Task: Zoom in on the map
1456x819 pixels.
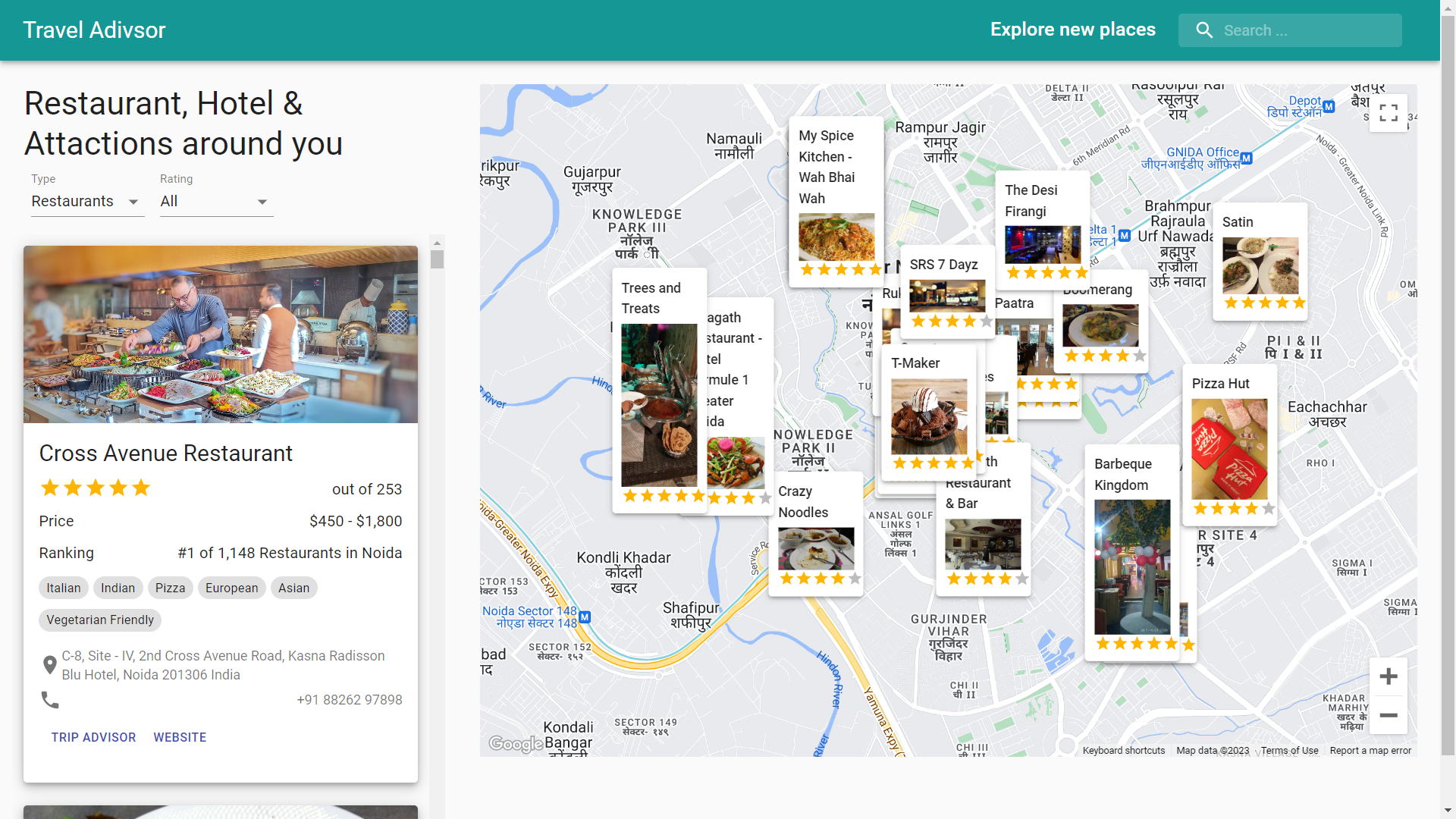Action: pyautogui.click(x=1389, y=676)
